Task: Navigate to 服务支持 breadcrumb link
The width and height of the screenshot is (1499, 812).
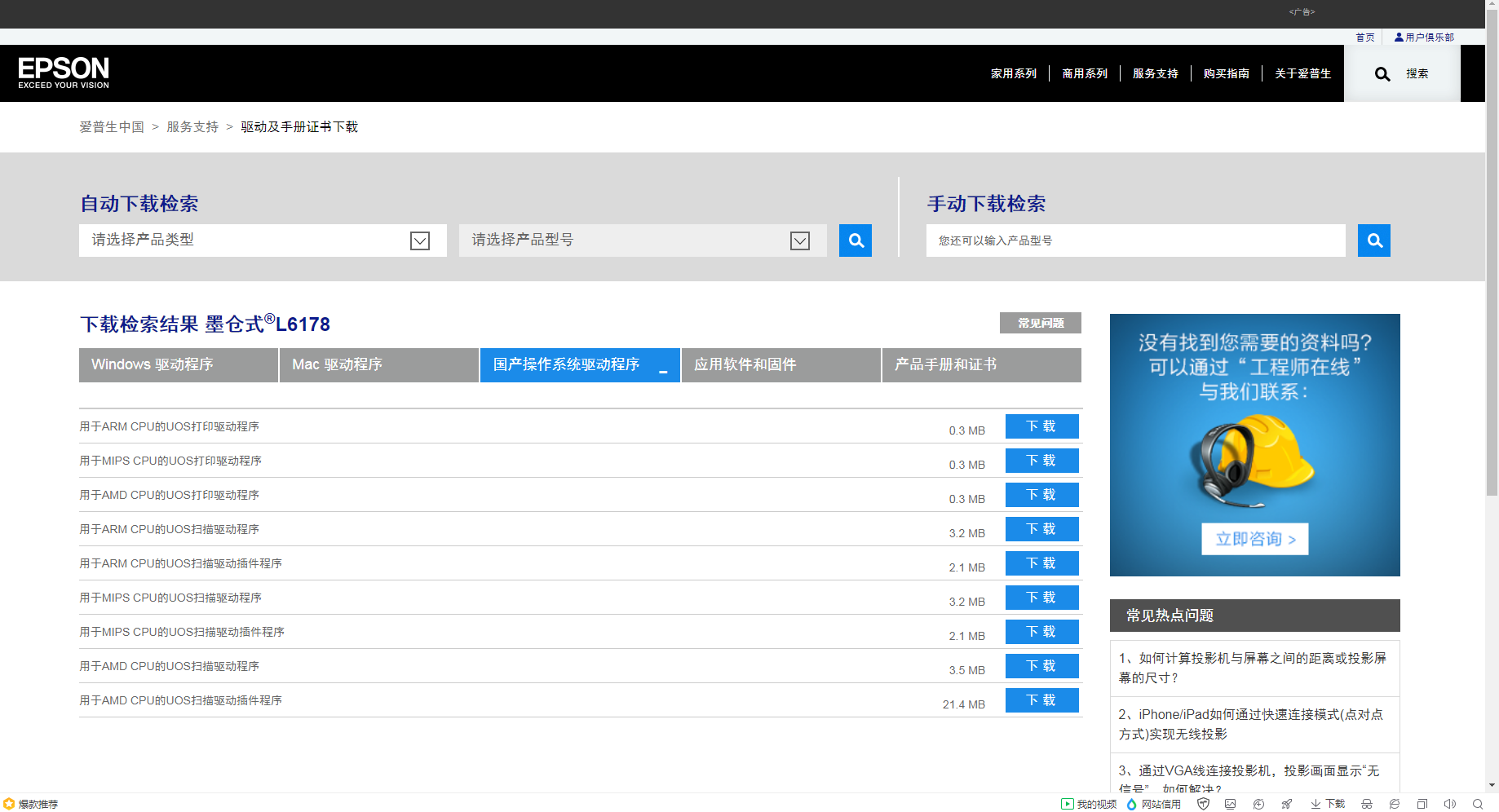Action: coord(192,127)
